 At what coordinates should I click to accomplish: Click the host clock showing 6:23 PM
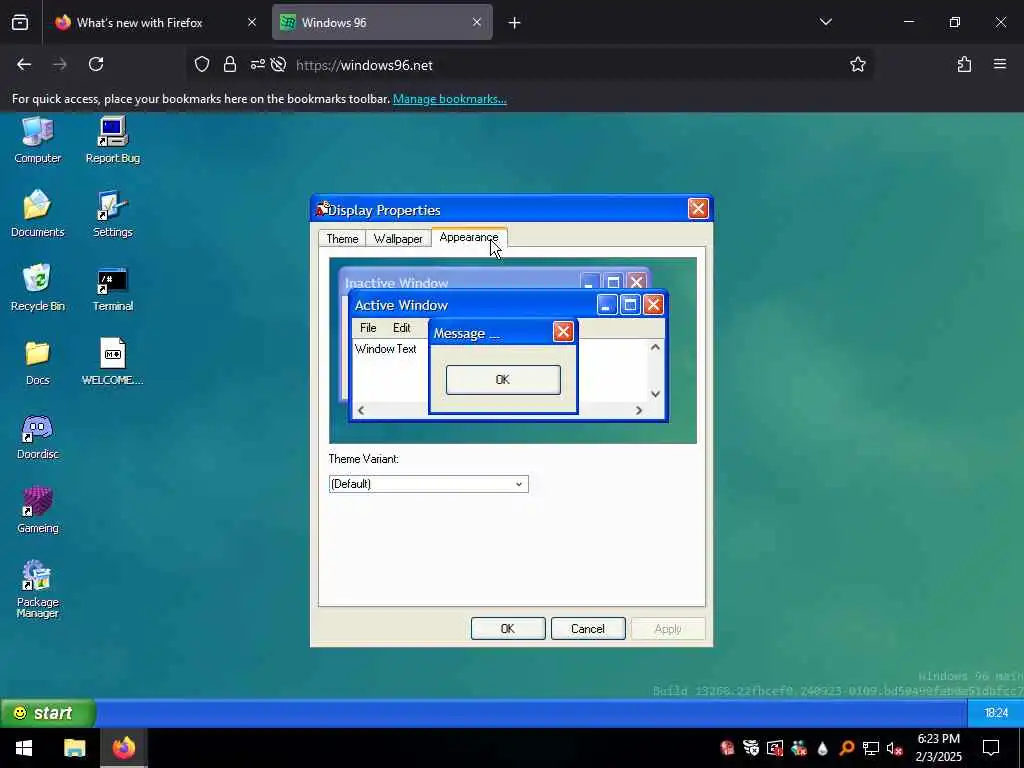click(x=938, y=748)
